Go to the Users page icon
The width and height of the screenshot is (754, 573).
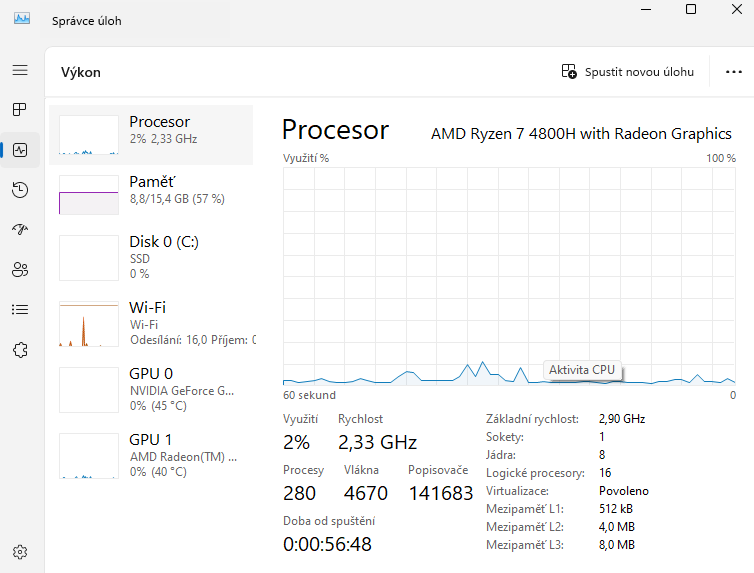(20, 269)
